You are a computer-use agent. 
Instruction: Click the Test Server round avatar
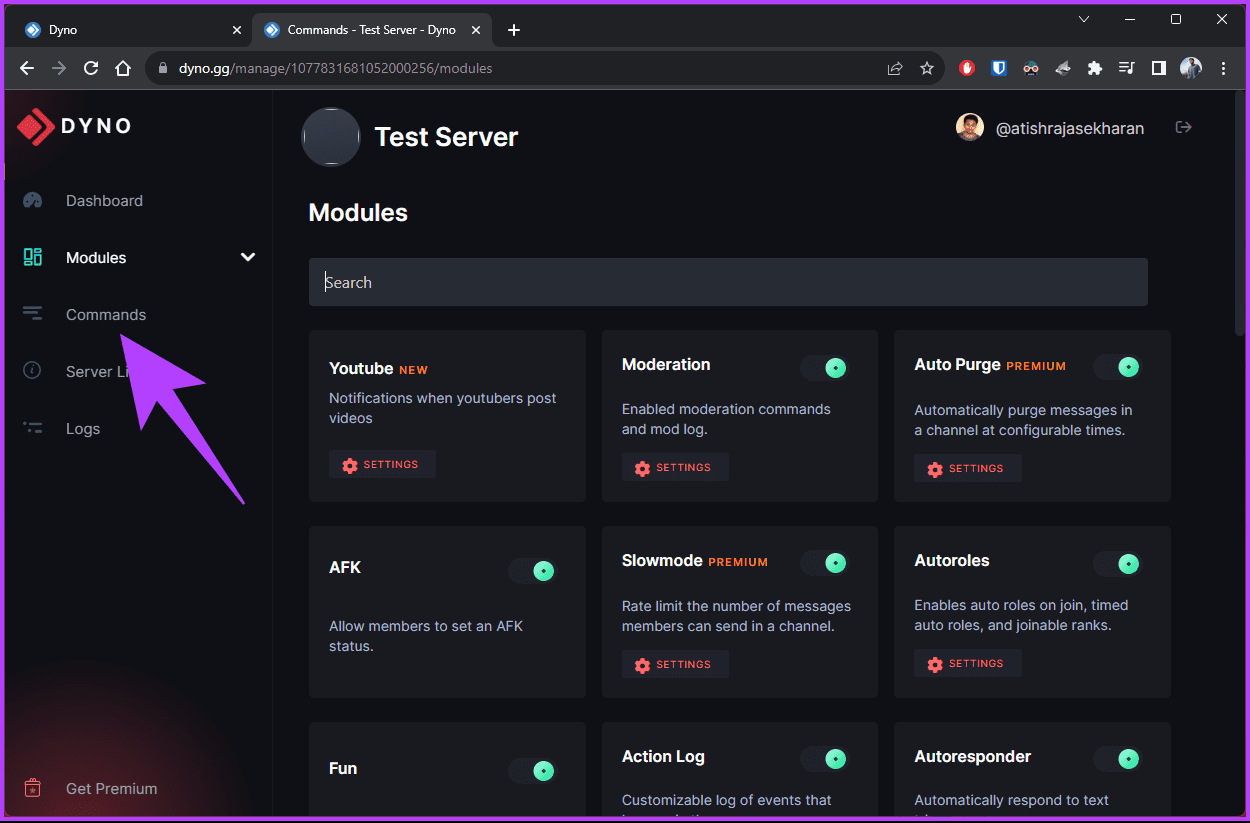[x=331, y=137]
